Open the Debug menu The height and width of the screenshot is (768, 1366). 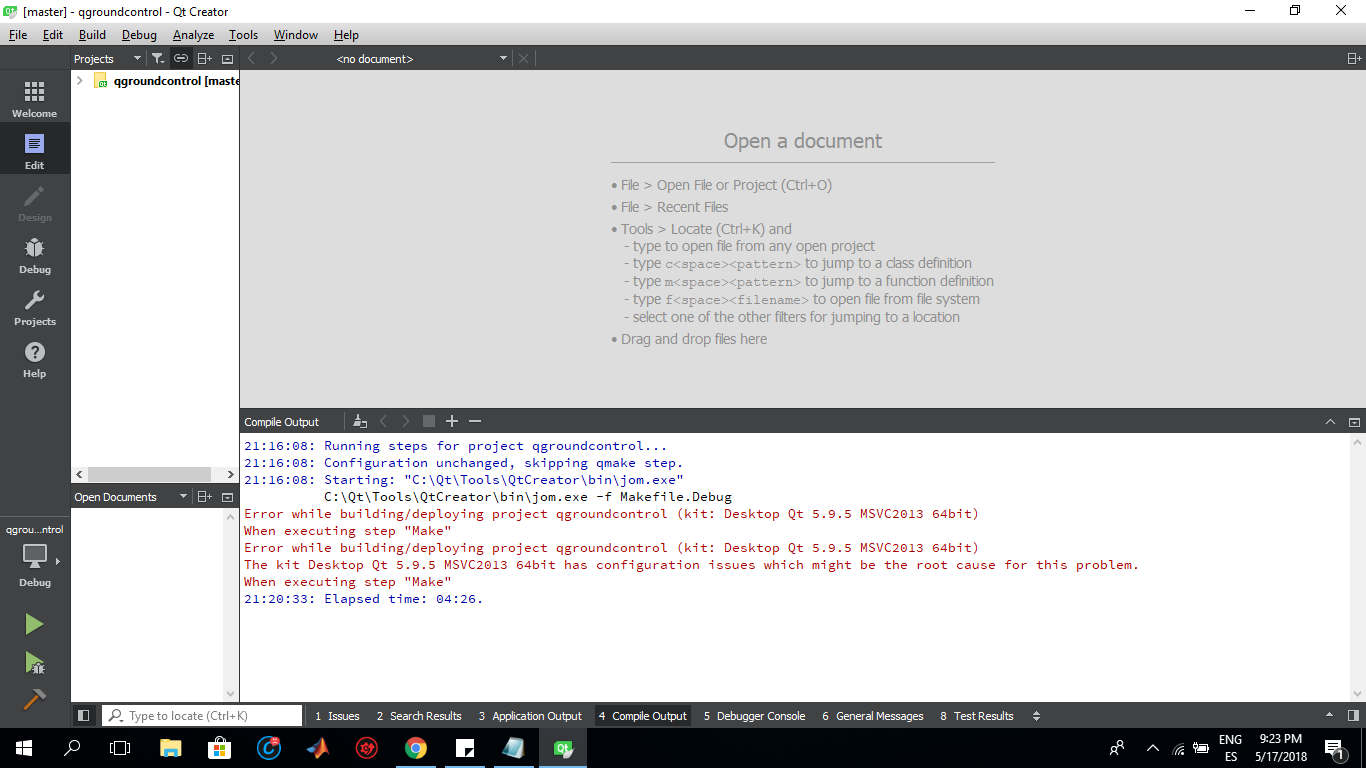(x=139, y=35)
